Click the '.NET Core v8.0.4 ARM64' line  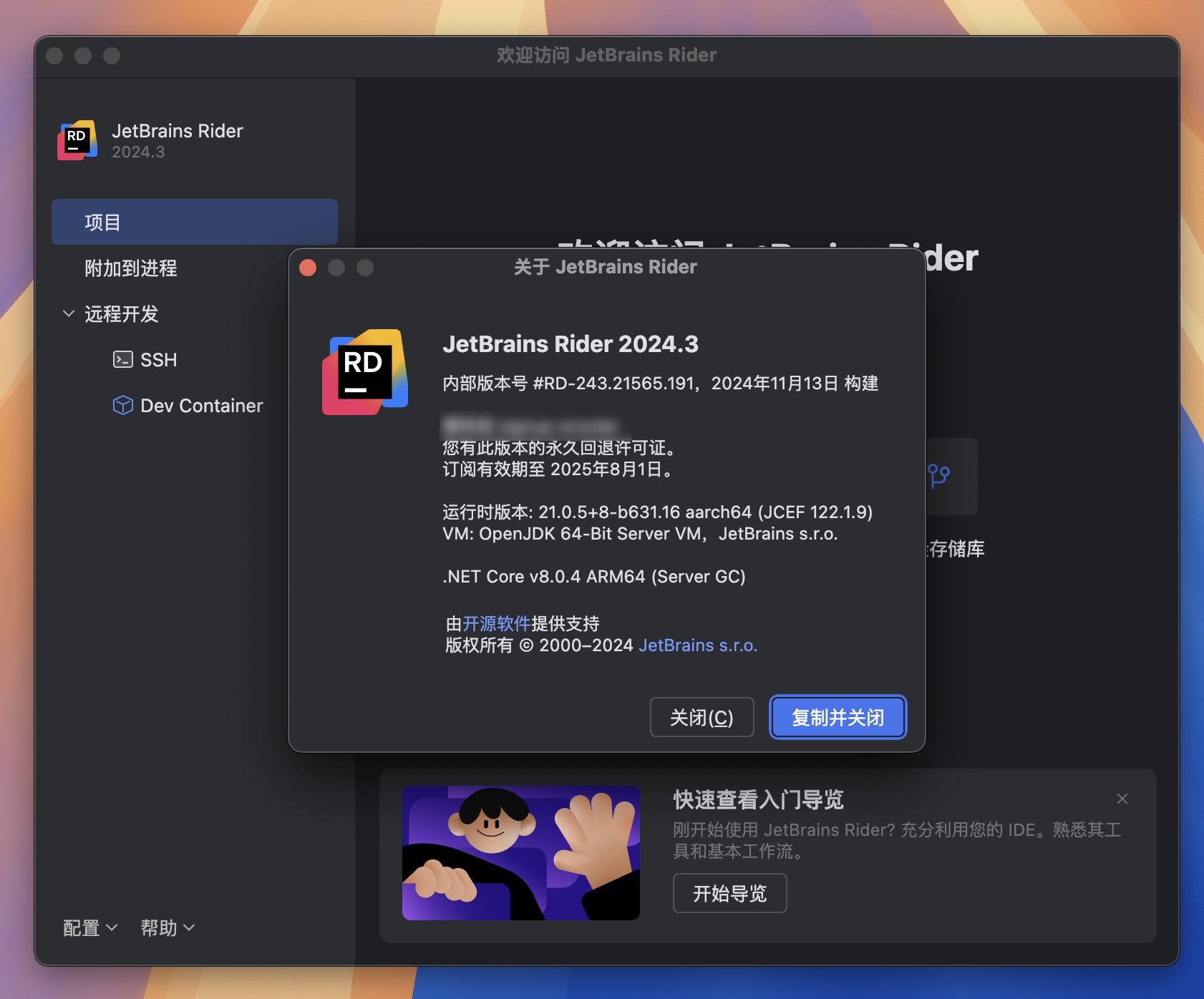[x=594, y=577]
